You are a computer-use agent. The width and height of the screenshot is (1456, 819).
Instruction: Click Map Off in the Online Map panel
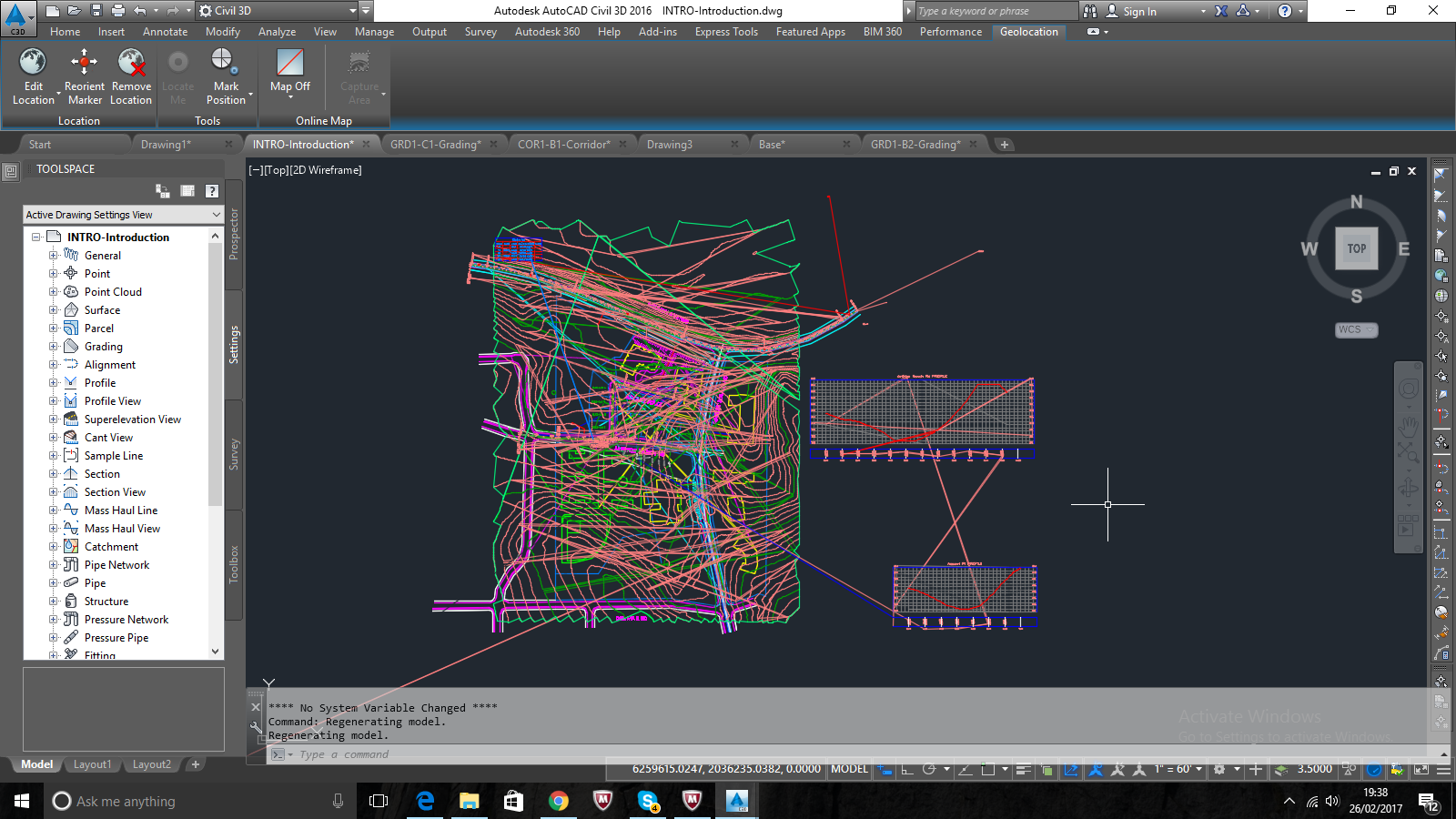(x=289, y=73)
